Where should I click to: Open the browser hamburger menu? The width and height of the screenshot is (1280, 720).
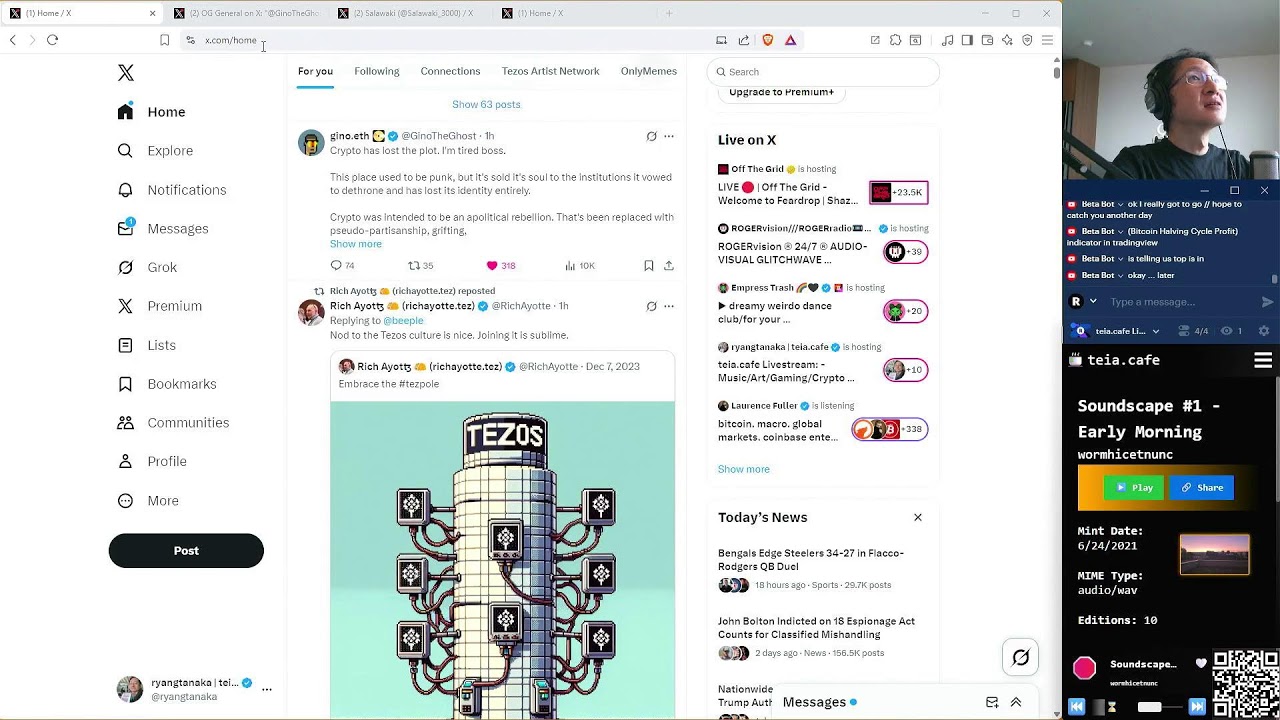point(1047,40)
